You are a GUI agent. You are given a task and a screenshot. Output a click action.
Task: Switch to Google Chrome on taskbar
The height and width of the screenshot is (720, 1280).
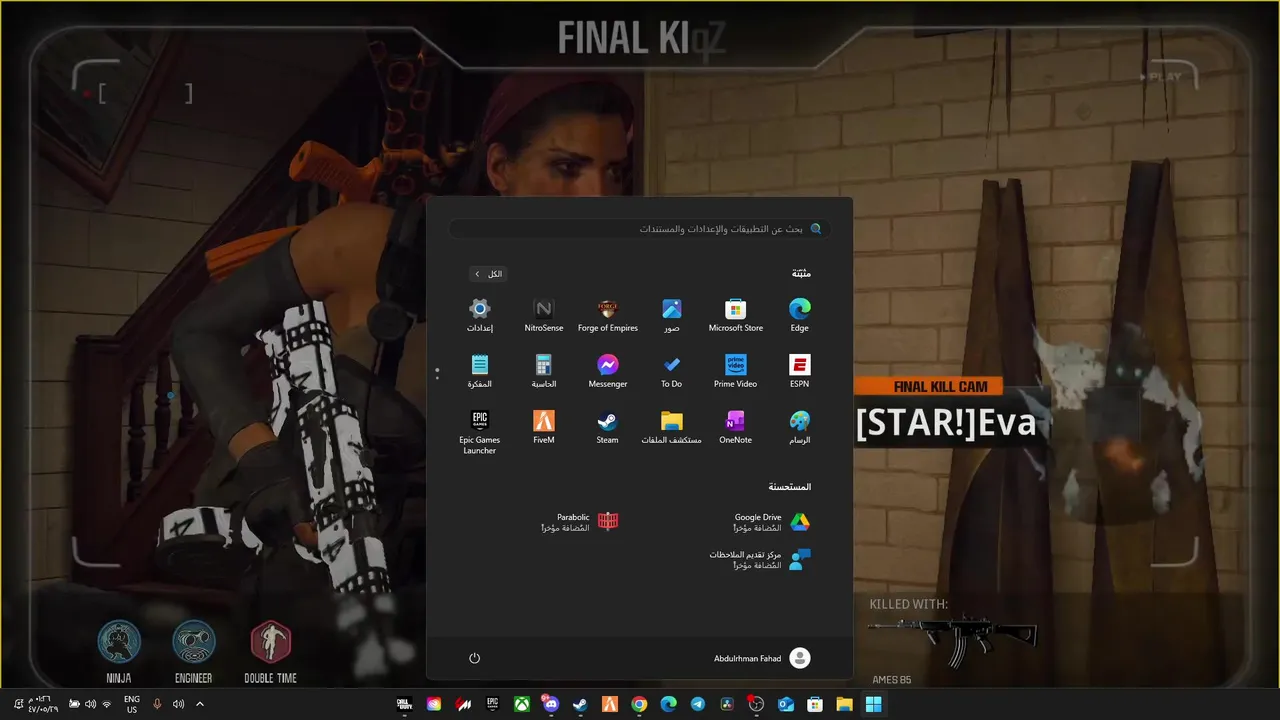(x=639, y=704)
